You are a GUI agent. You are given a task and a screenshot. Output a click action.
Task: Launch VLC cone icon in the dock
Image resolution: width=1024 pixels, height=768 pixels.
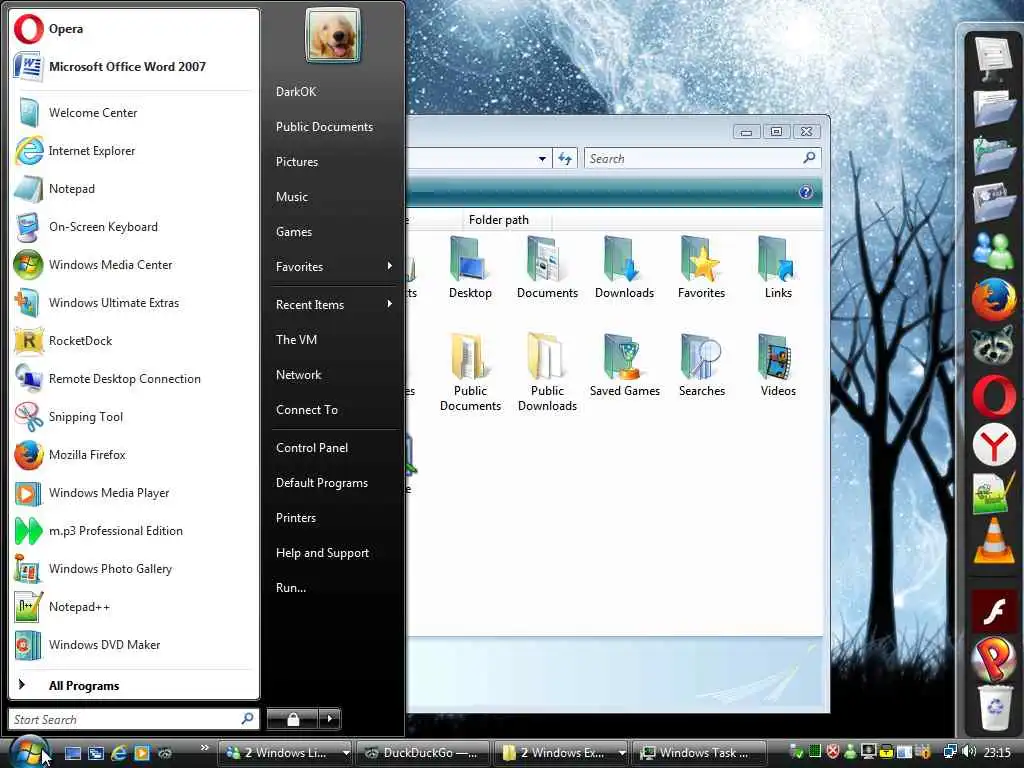pyautogui.click(x=993, y=541)
